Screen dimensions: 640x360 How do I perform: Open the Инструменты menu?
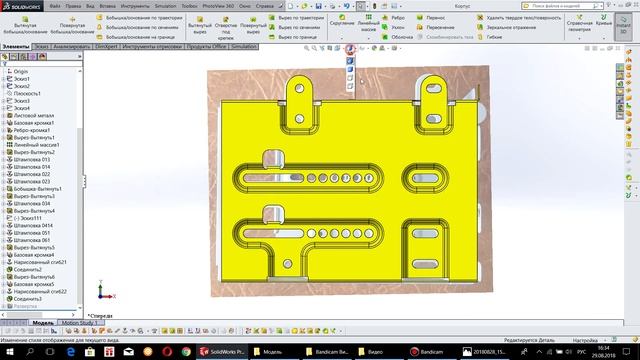point(135,6)
